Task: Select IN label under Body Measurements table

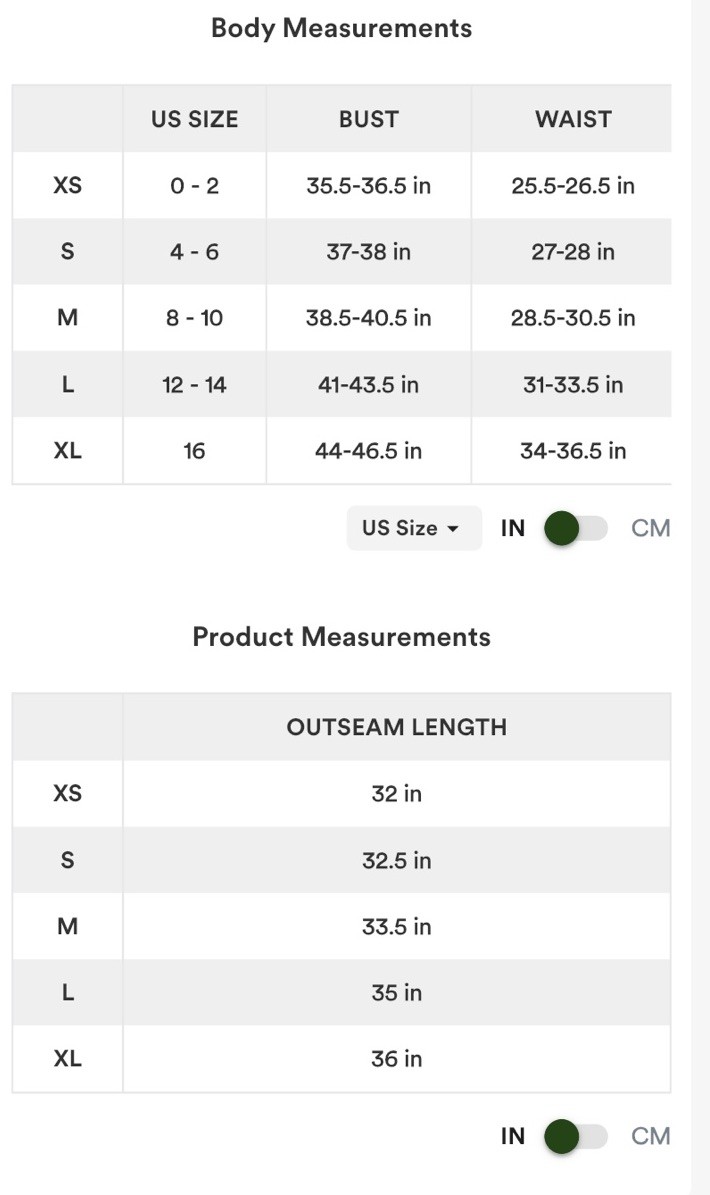Action: pyautogui.click(x=513, y=528)
